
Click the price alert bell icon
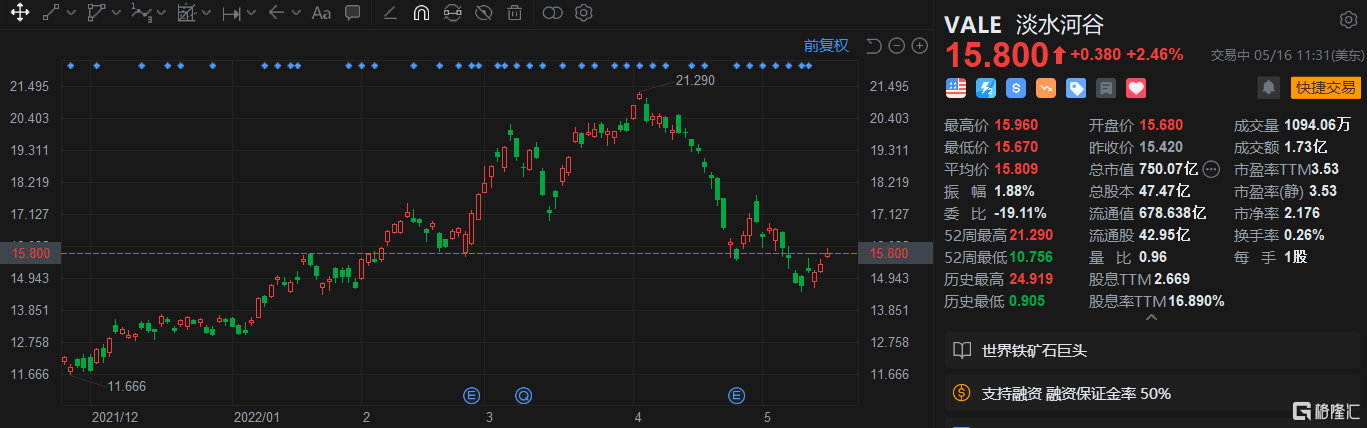tap(1269, 88)
